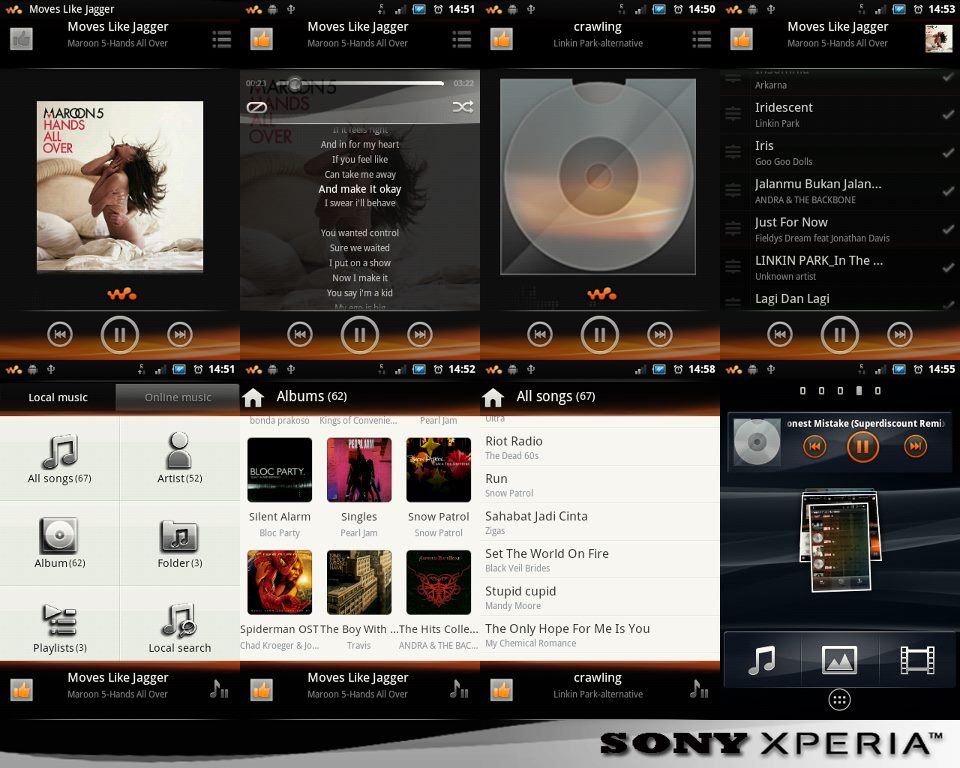Screen dimensions: 960x768
Task: Go to previous track in the home screen widget
Action: coord(814,446)
